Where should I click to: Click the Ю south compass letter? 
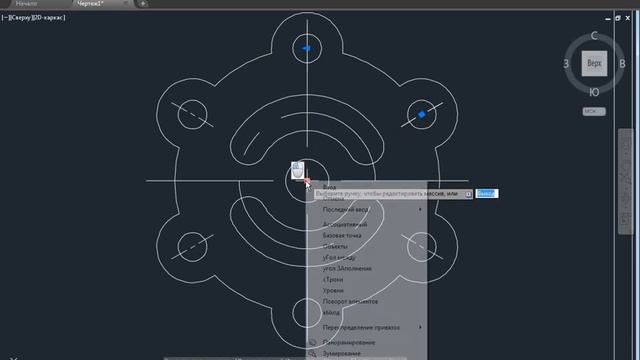tap(594, 92)
